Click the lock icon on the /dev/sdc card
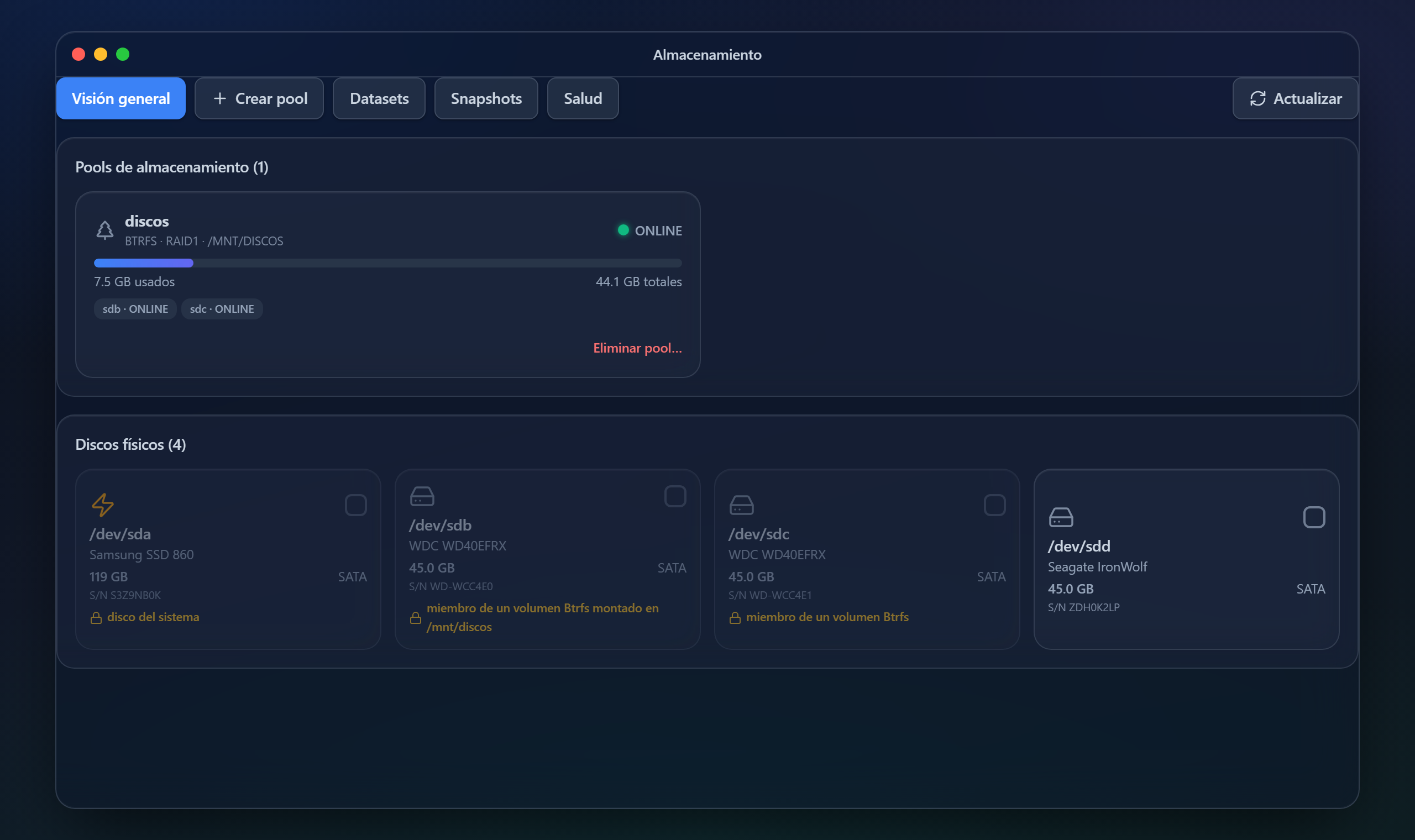The image size is (1415, 840). pyautogui.click(x=735, y=617)
